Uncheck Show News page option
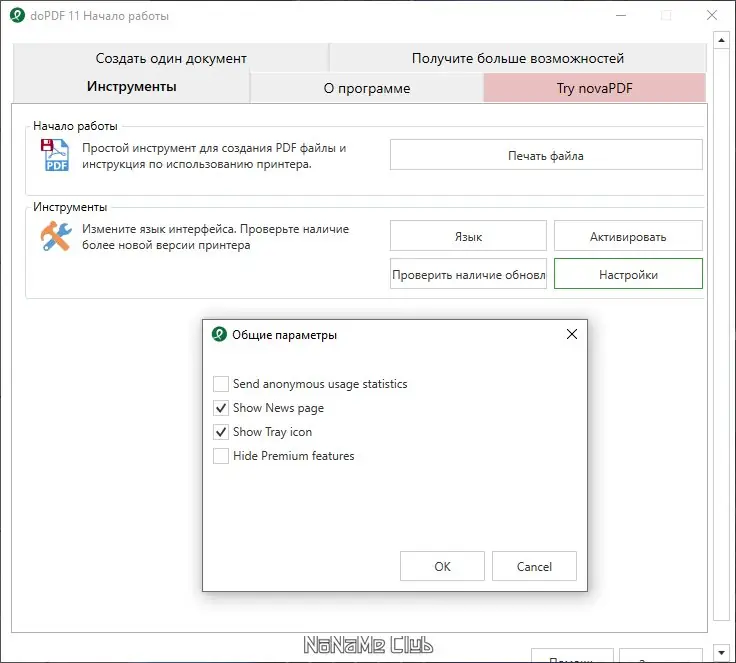 (221, 408)
